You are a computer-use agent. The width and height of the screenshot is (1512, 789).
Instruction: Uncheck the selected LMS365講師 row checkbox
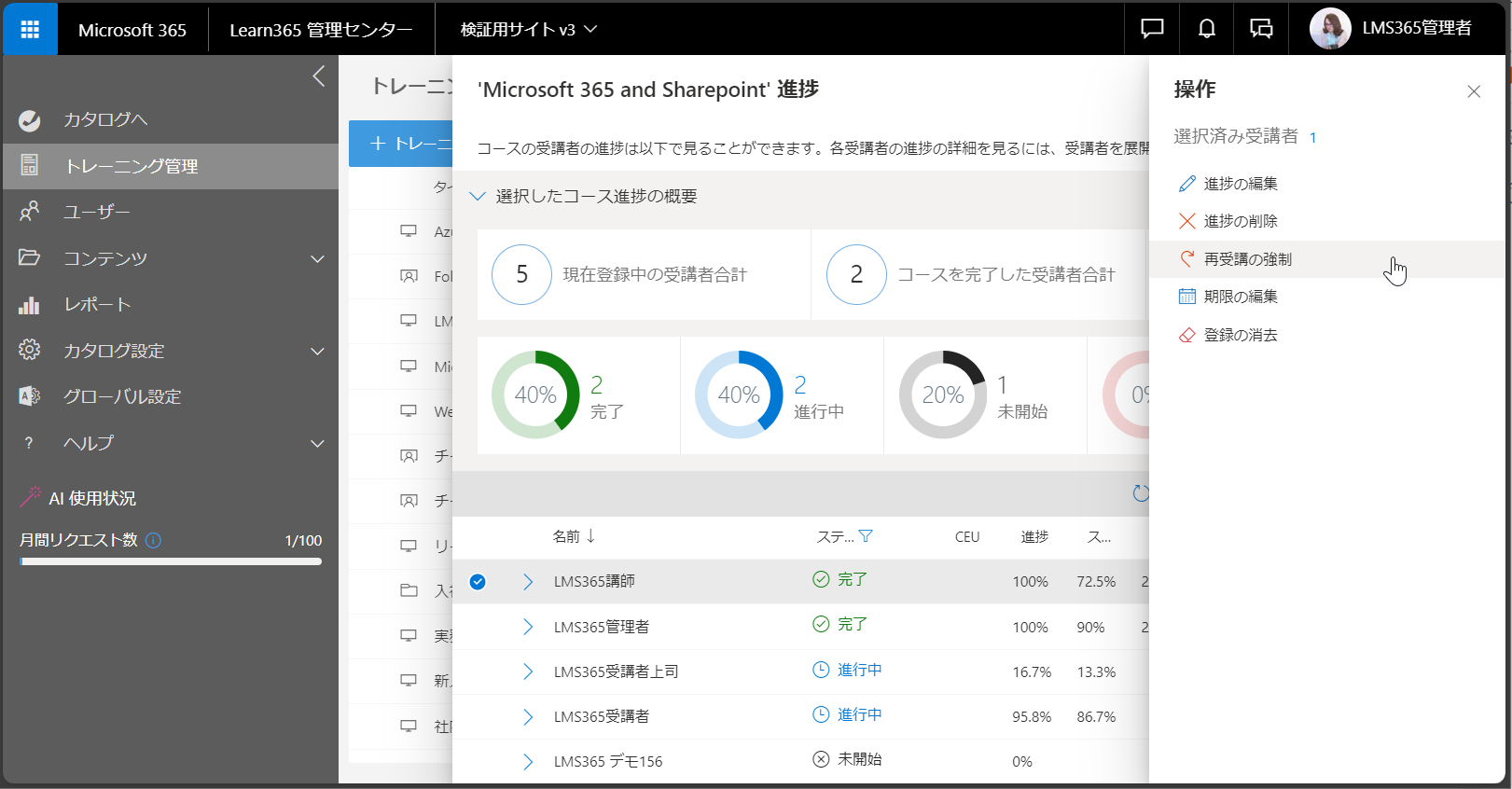coord(478,582)
